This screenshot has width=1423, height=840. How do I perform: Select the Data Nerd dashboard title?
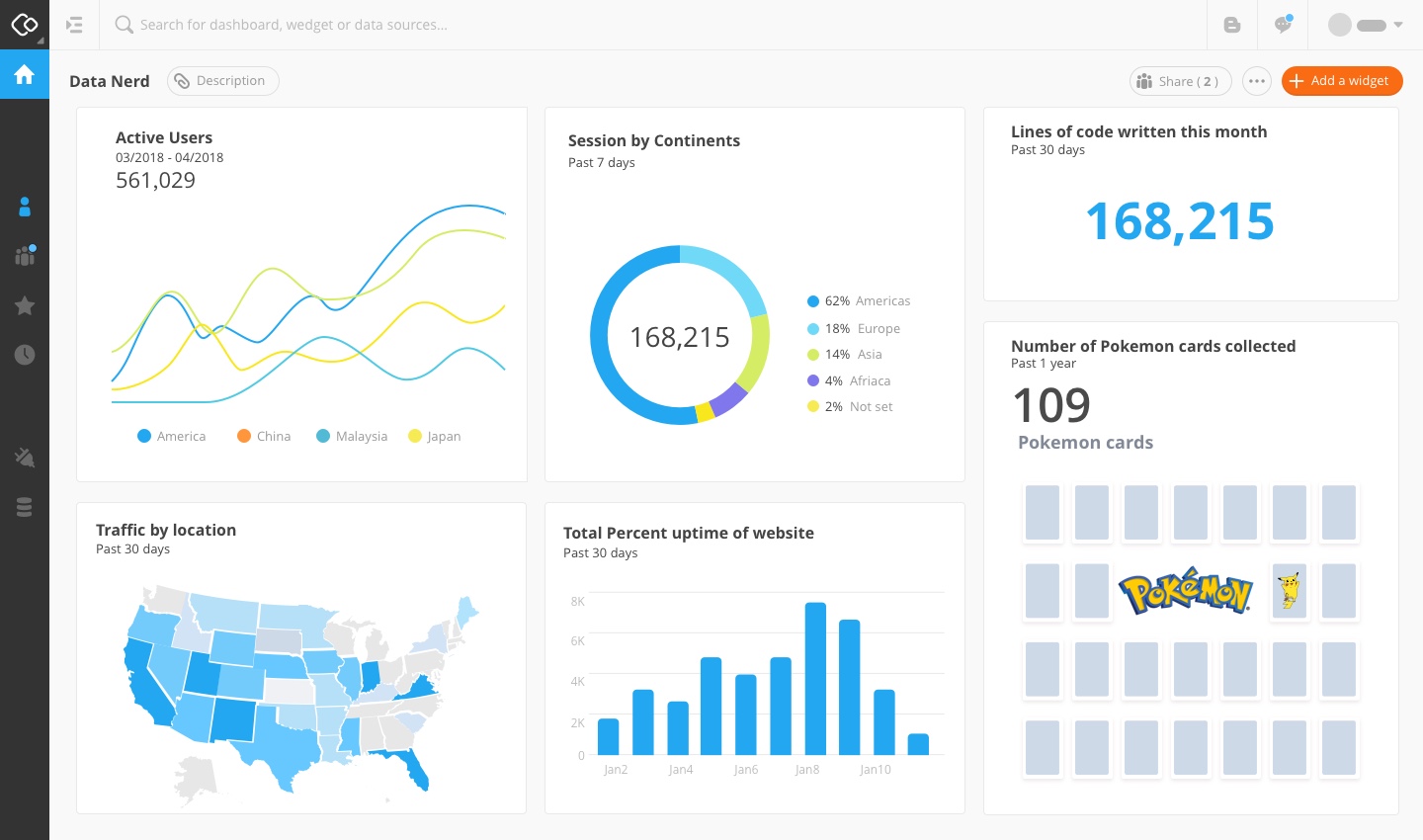tap(109, 81)
